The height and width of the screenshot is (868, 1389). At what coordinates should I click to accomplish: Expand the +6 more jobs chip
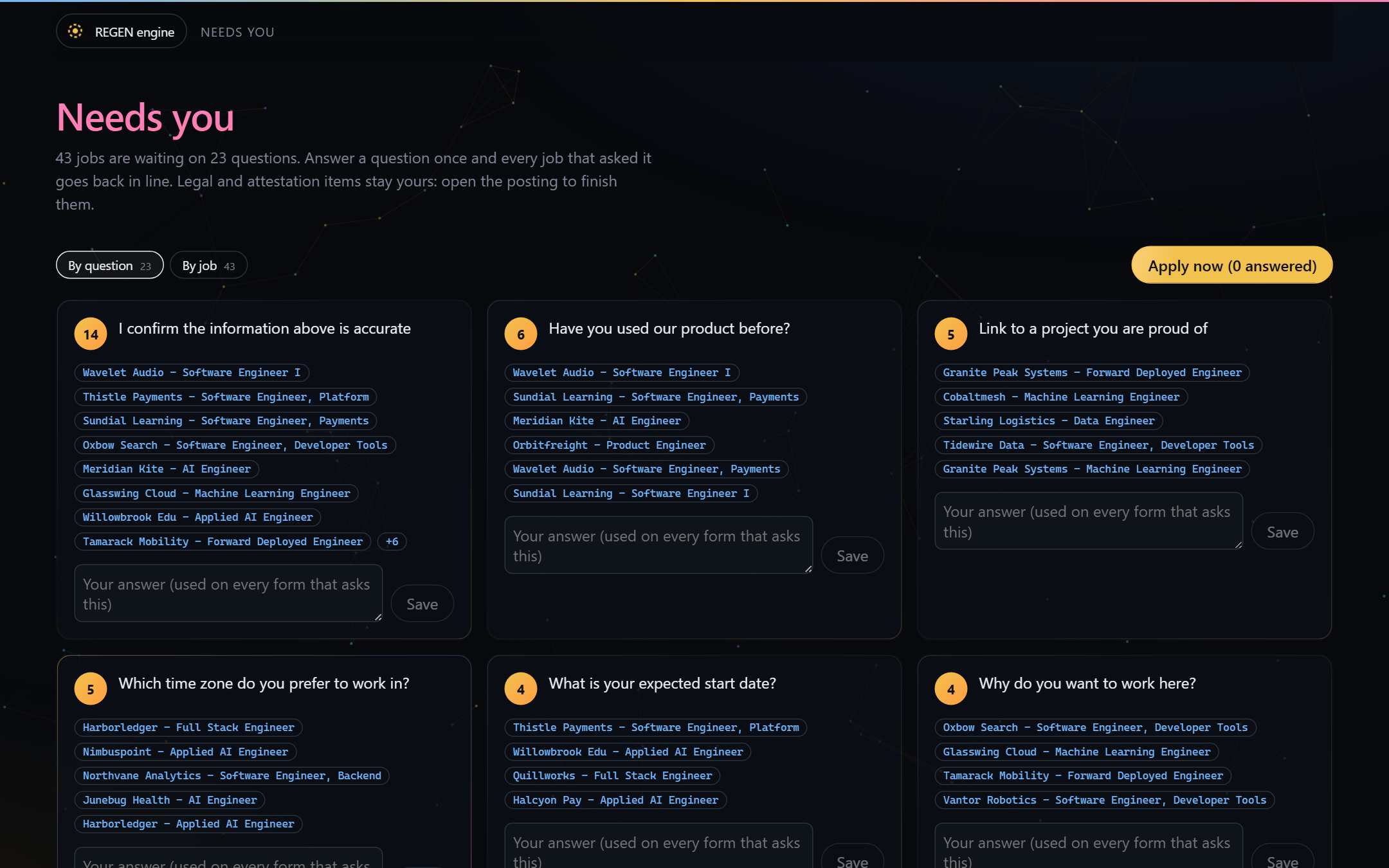[x=392, y=541]
